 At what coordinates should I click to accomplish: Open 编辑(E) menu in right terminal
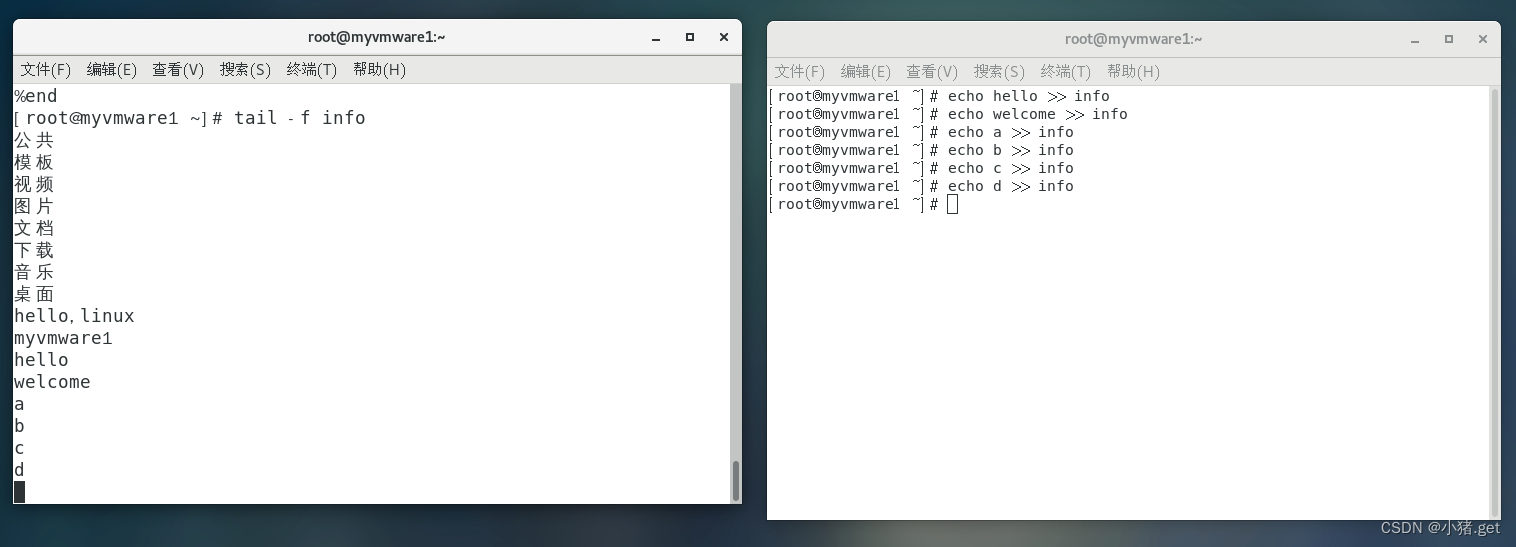click(866, 71)
